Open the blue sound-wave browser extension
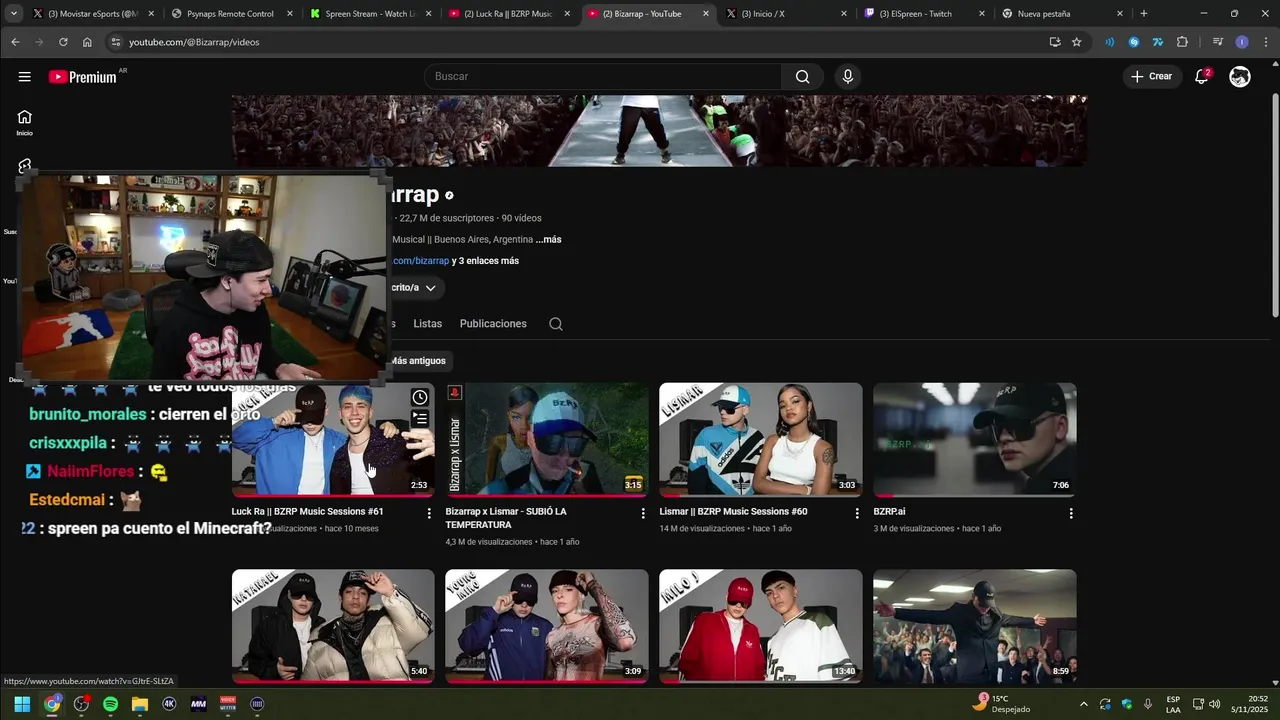Image resolution: width=1280 pixels, height=720 pixels. tap(1109, 42)
